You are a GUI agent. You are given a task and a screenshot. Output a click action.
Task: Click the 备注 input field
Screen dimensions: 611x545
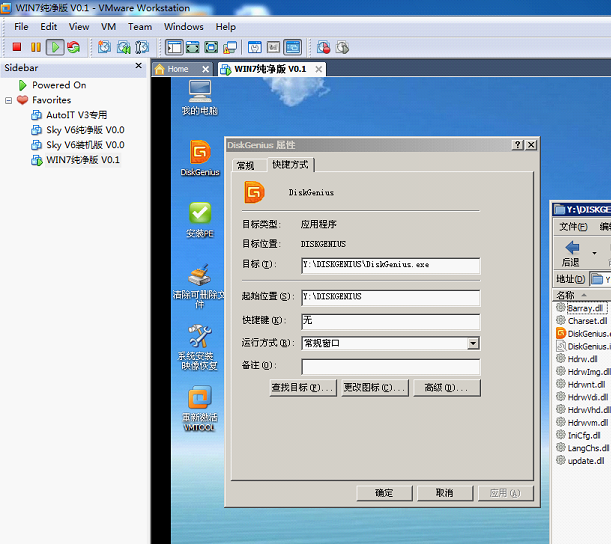390,367
